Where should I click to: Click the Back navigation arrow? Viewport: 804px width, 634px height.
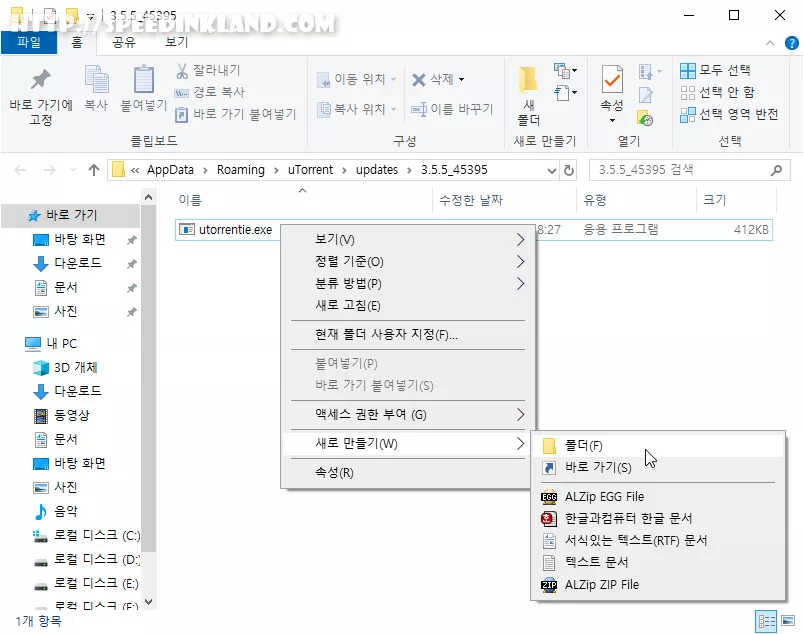(20, 170)
